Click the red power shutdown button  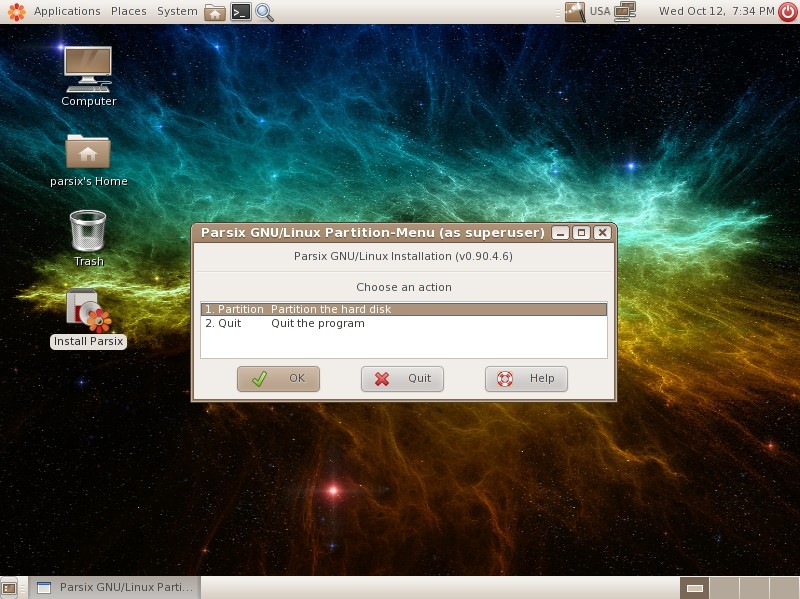(788, 12)
